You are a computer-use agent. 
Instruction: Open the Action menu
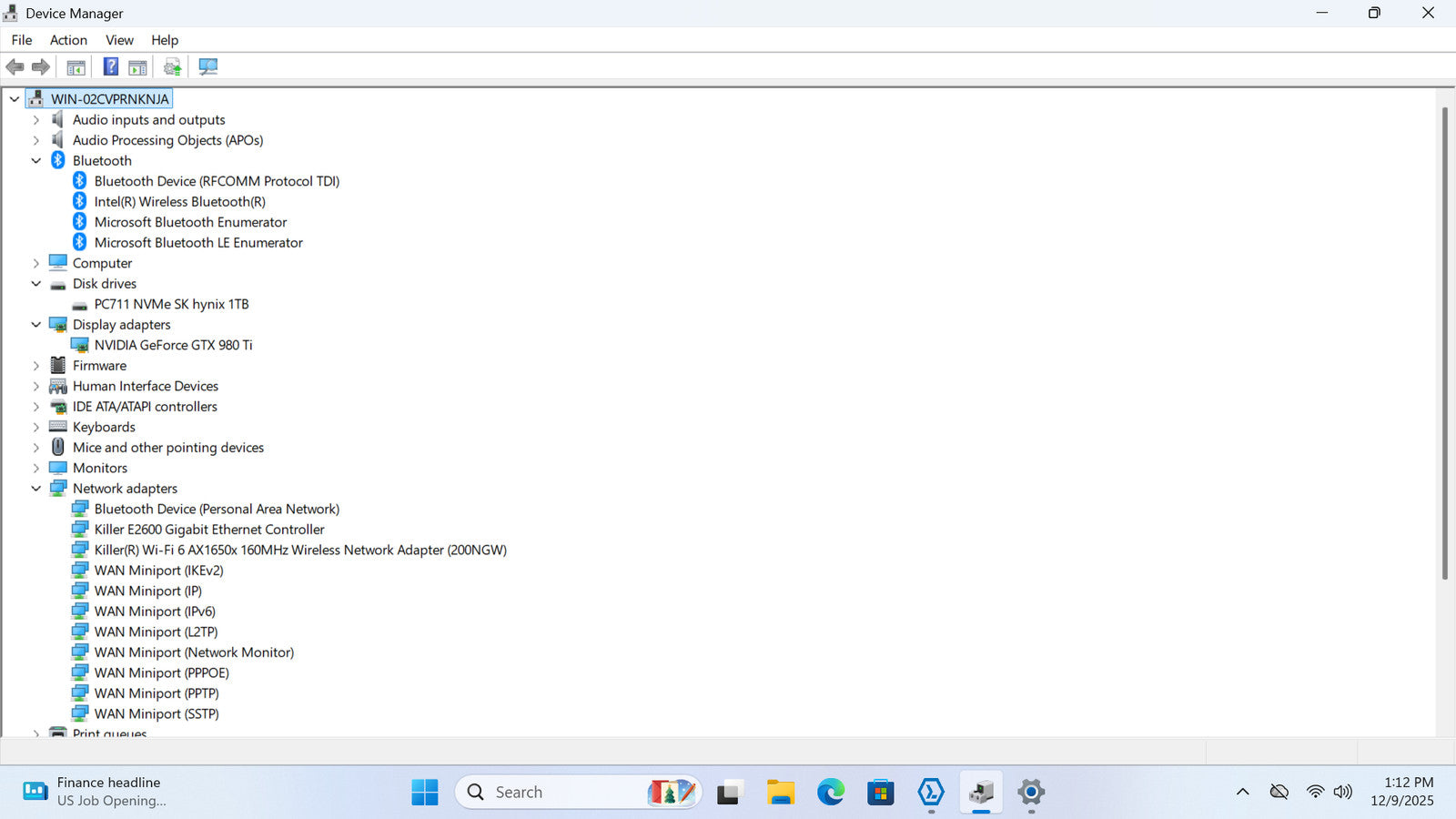pyautogui.click(x=68, y=40)
